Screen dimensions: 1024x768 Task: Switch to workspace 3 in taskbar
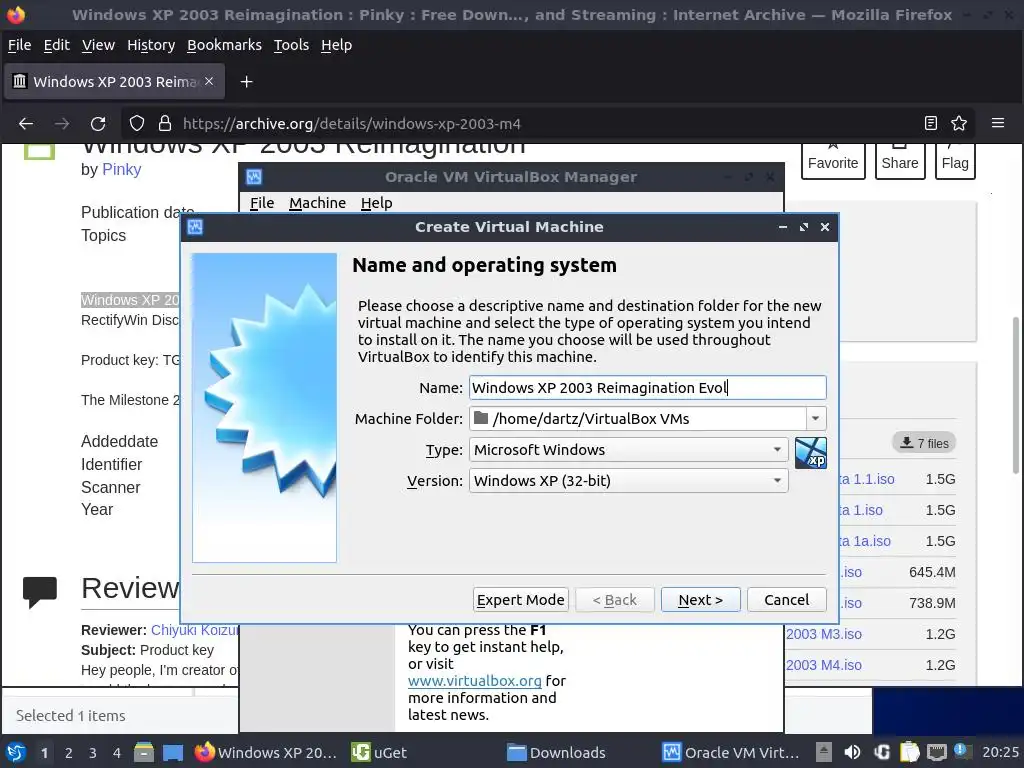[x=93, y=752]
